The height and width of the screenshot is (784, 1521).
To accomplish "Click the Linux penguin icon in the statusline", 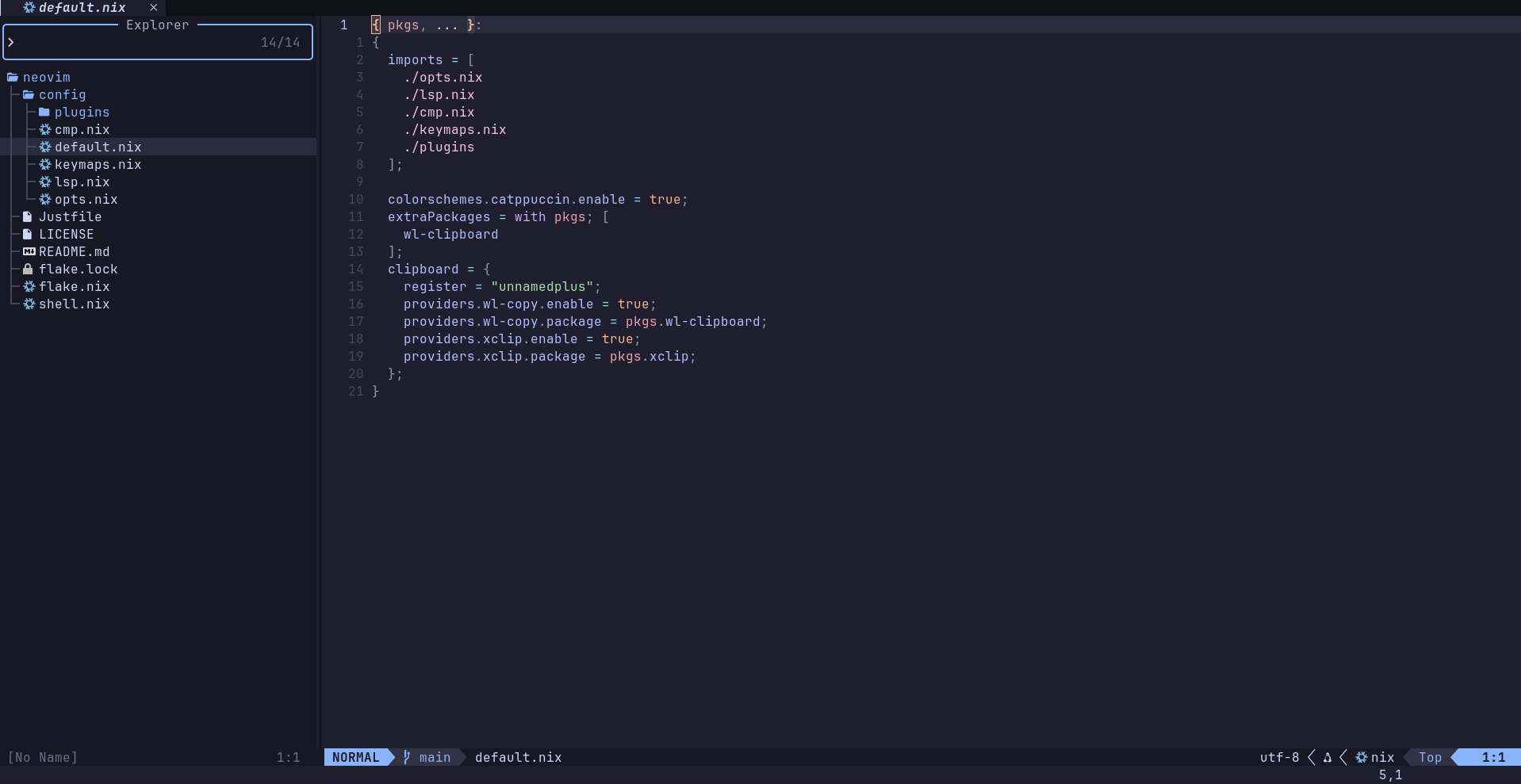I will [1328, 758].
